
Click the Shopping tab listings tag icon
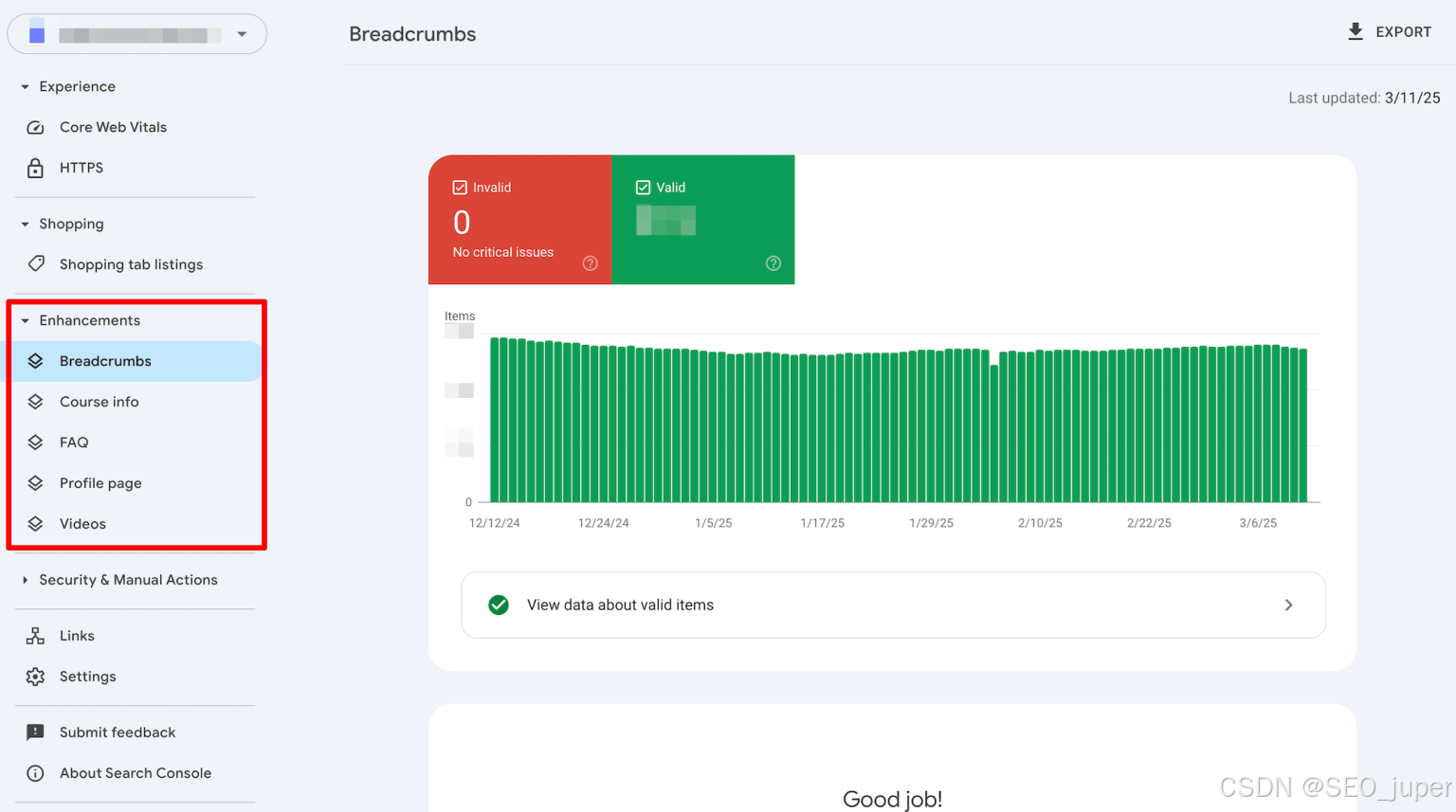[36, 263]
